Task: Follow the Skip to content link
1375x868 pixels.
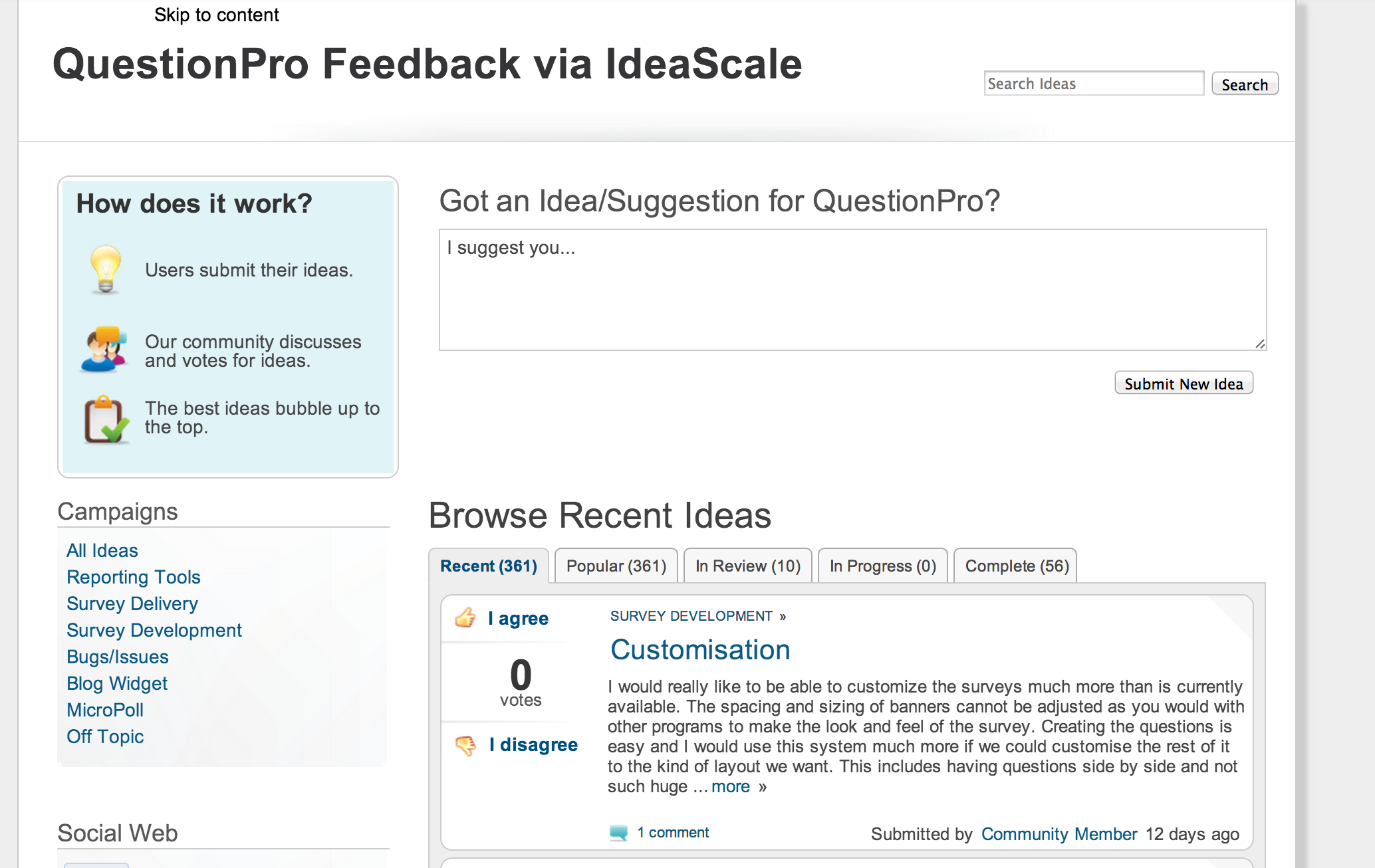Action: (217, 15)
